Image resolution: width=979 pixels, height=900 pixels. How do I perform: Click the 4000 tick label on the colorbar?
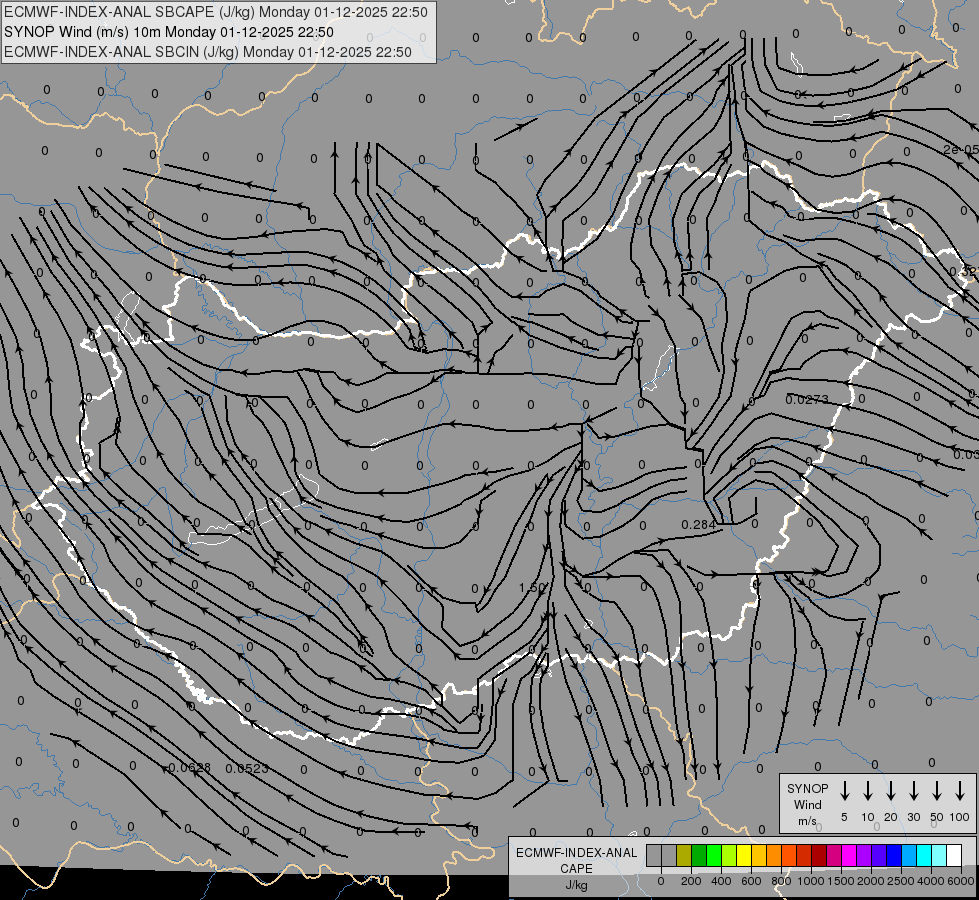click(931, 881)
